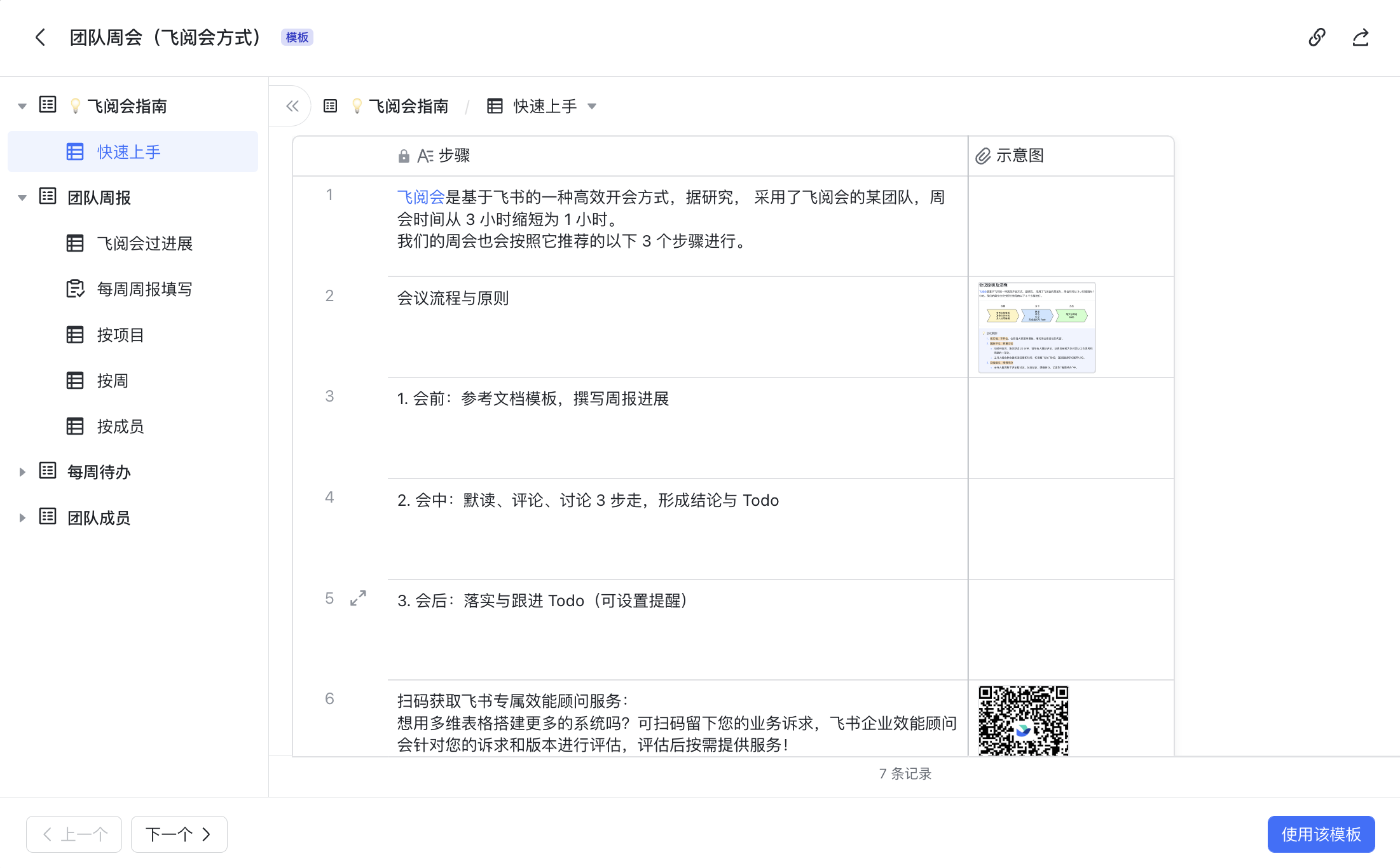Click the 示意图 column header
The image size is (1400, 868).
coord(1071,156)
